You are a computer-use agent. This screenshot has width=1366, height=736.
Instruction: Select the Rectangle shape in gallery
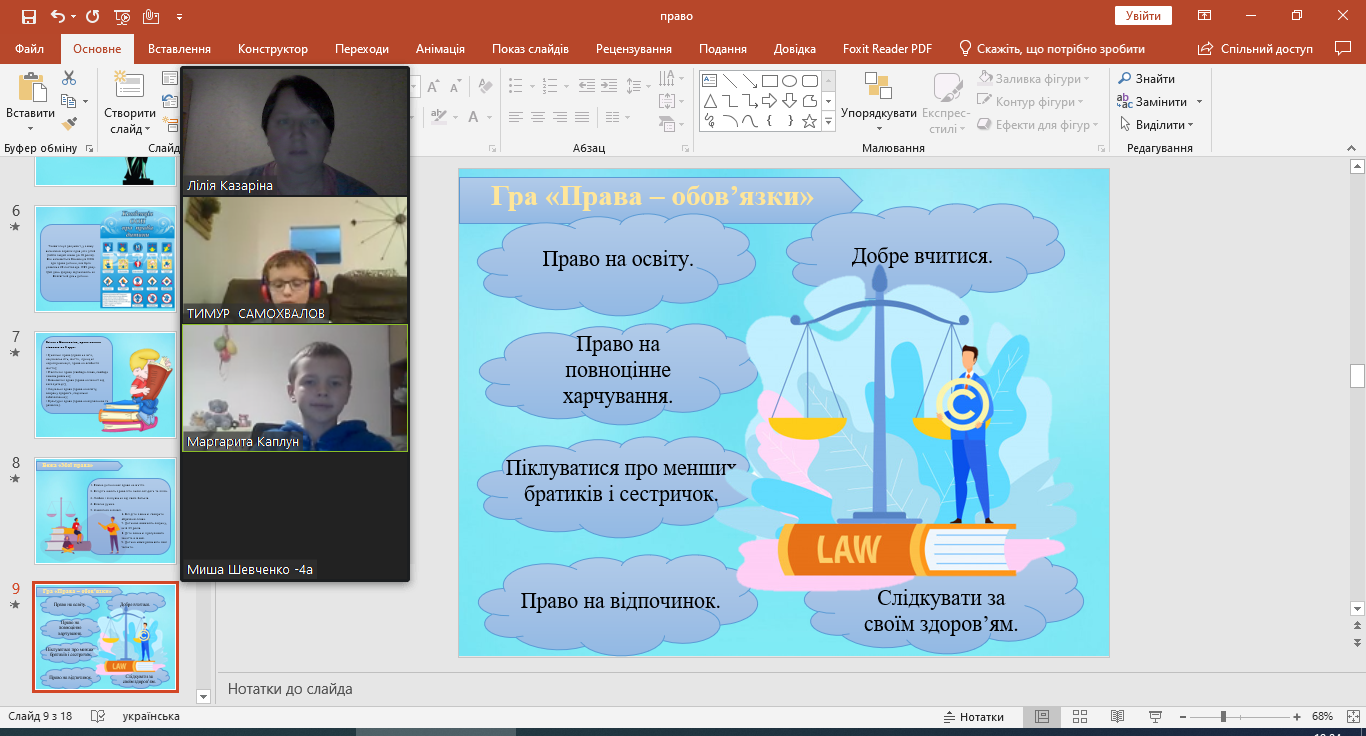[x=769, y=81]
